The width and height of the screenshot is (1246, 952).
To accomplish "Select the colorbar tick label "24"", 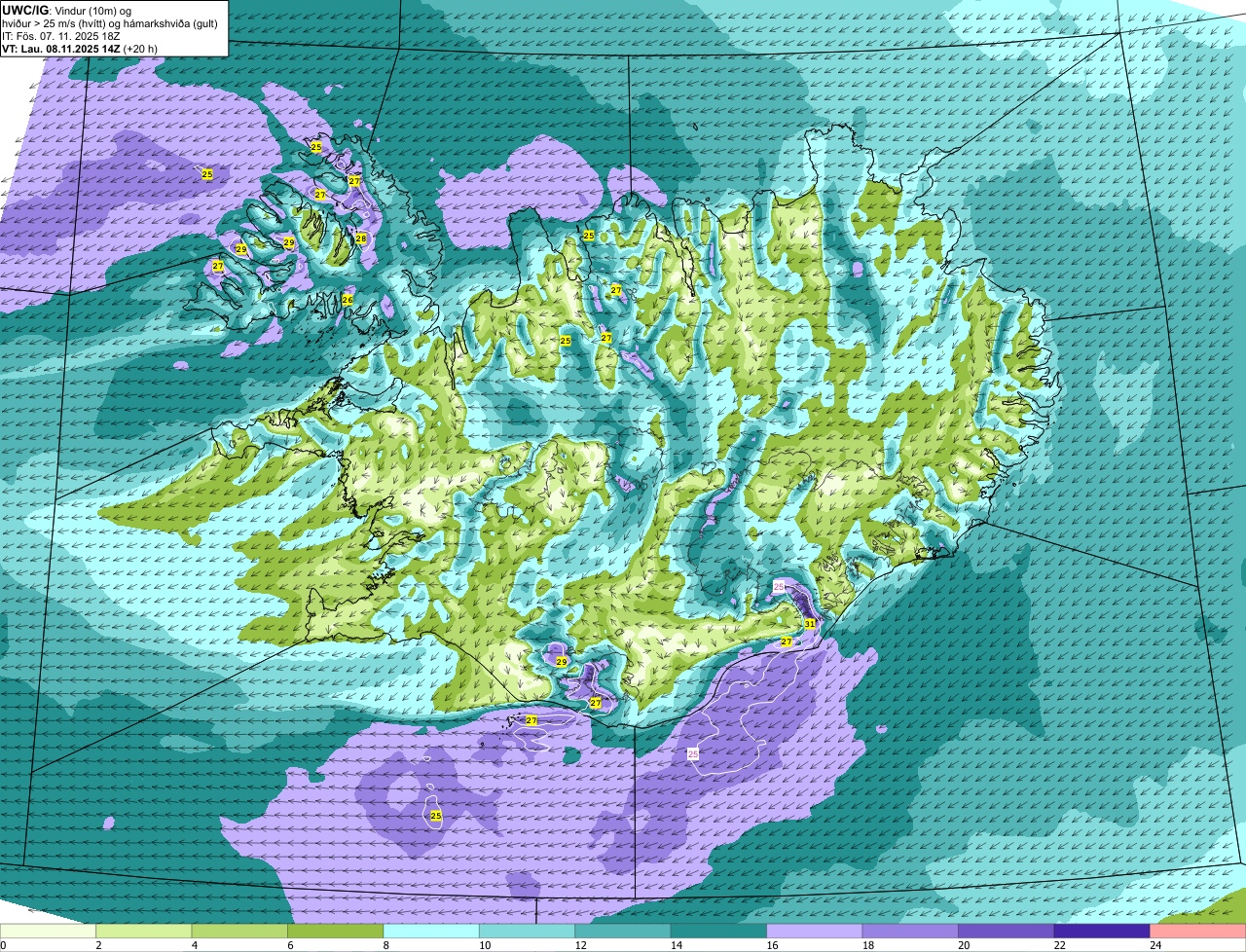I will click(x=1154, y=945).
